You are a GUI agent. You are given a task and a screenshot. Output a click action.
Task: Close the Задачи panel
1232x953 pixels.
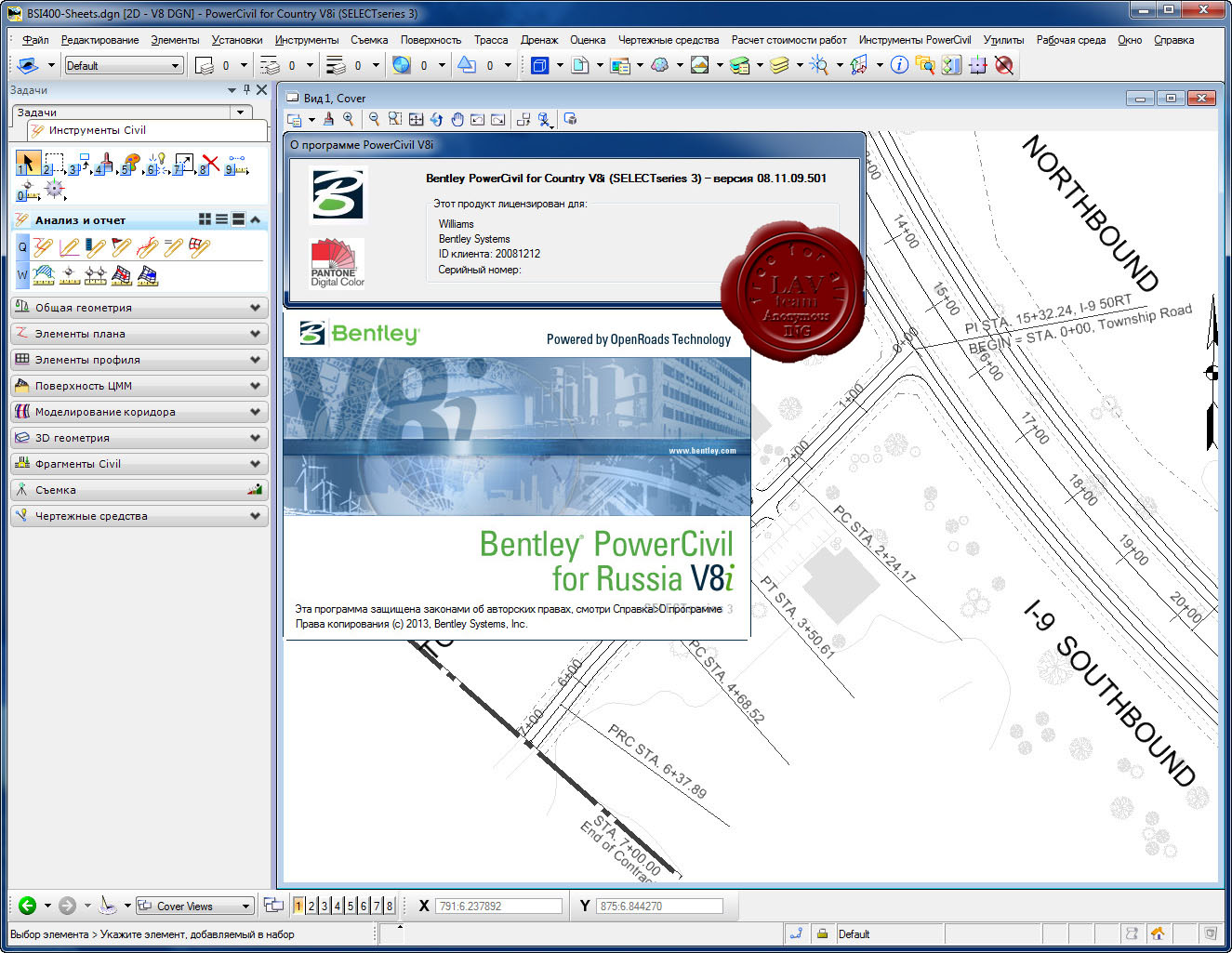tap(262, 90)
